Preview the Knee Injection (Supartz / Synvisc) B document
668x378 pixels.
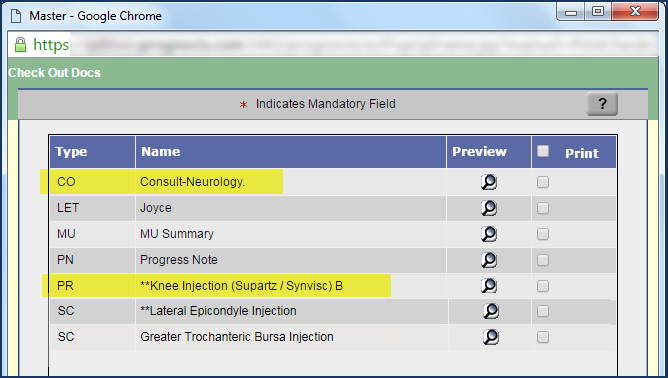click(x=489, y=286)
